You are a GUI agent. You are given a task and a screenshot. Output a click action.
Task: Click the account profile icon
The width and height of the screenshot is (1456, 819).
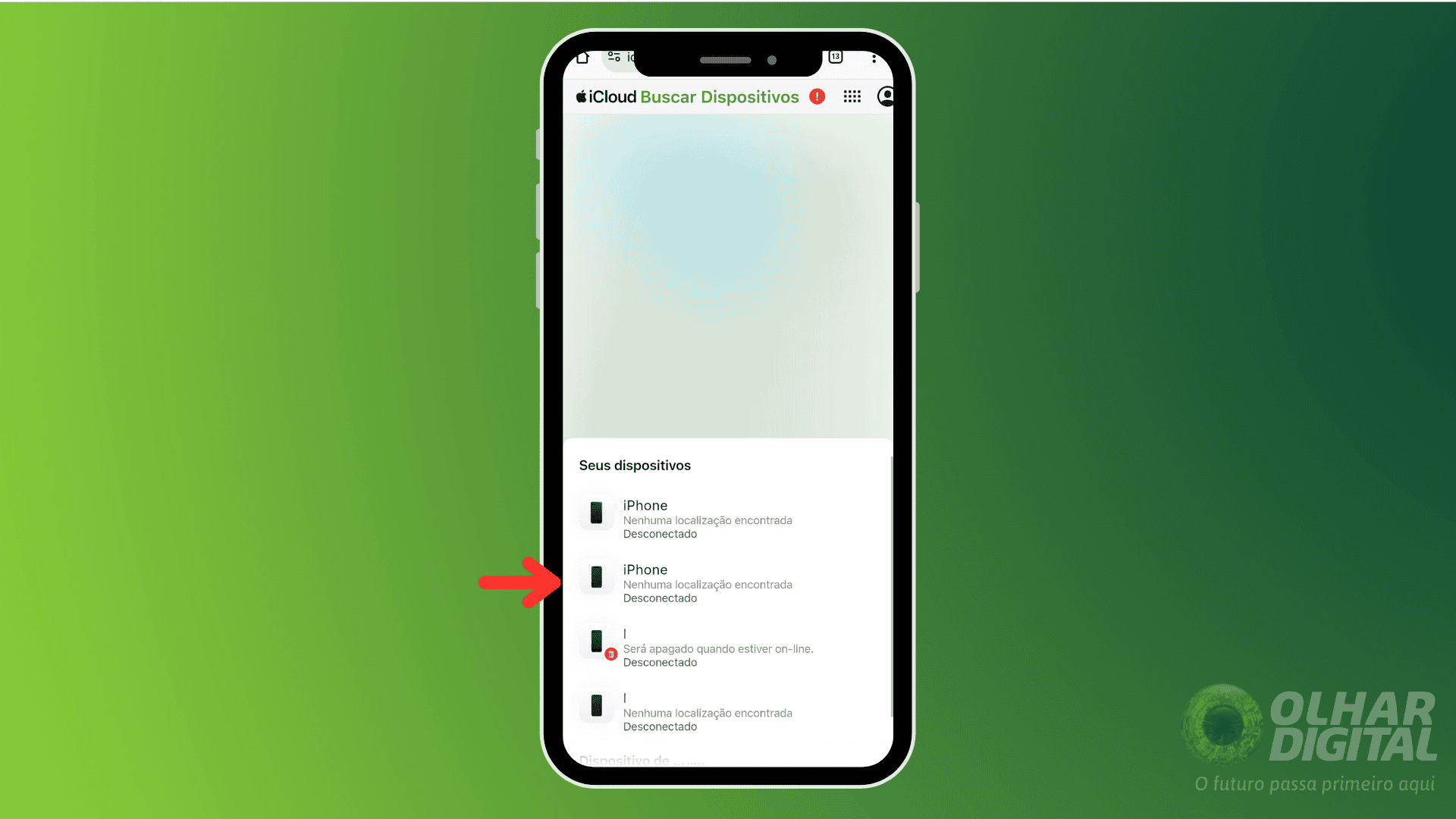click(885, 96)
